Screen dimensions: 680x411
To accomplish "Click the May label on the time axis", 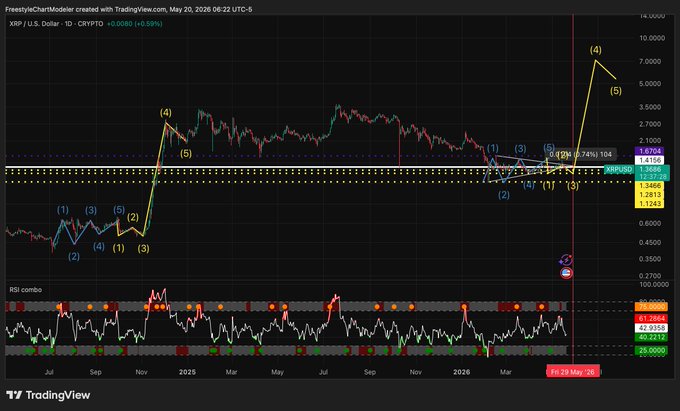I will tap(277, 372).
